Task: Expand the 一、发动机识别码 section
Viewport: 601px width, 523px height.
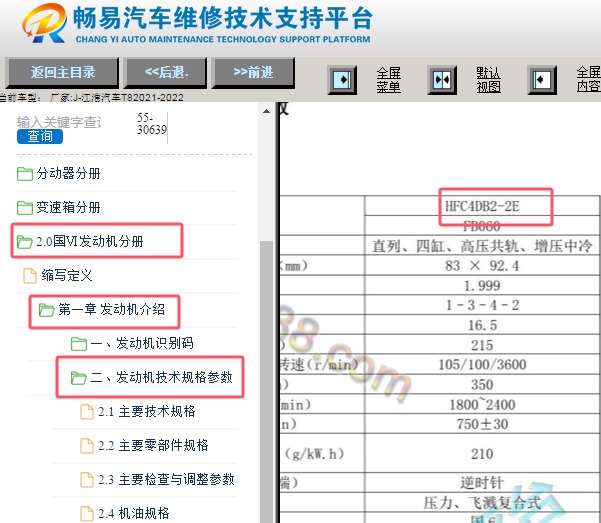Action: [x=142, y=343]
